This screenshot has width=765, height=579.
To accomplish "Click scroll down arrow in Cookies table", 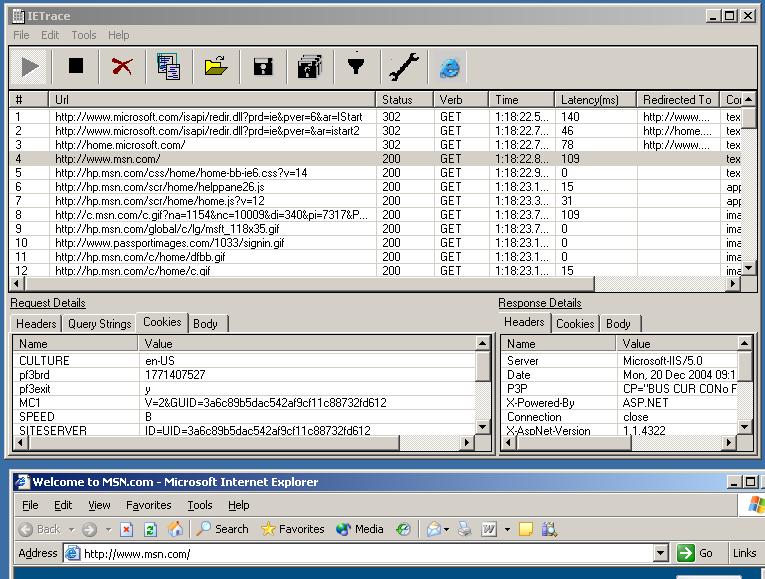I will tap(482, 427).
